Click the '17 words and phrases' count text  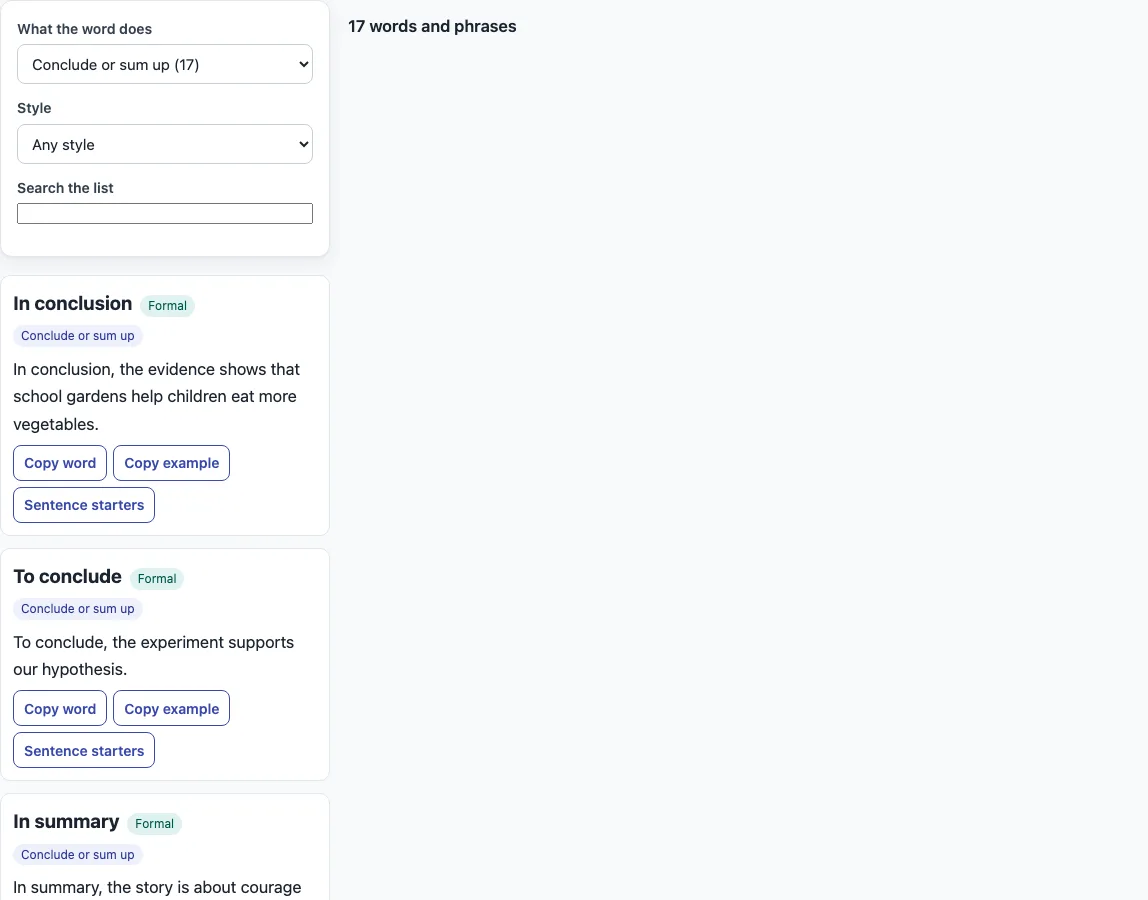432,26
